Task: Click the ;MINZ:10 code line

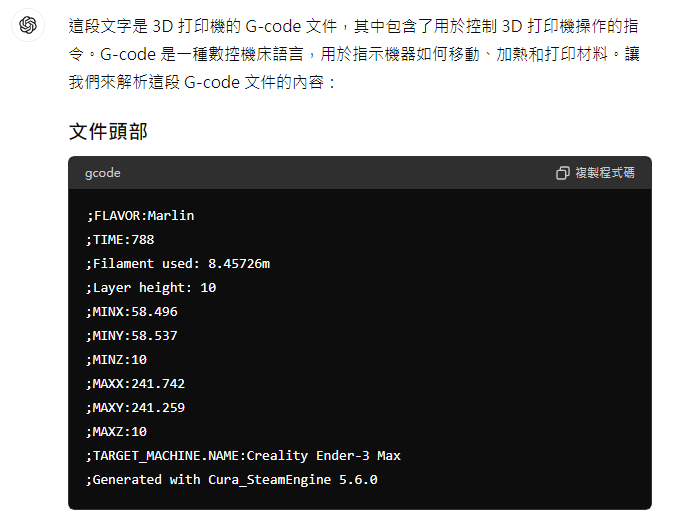Action: [x=116, y=360]
